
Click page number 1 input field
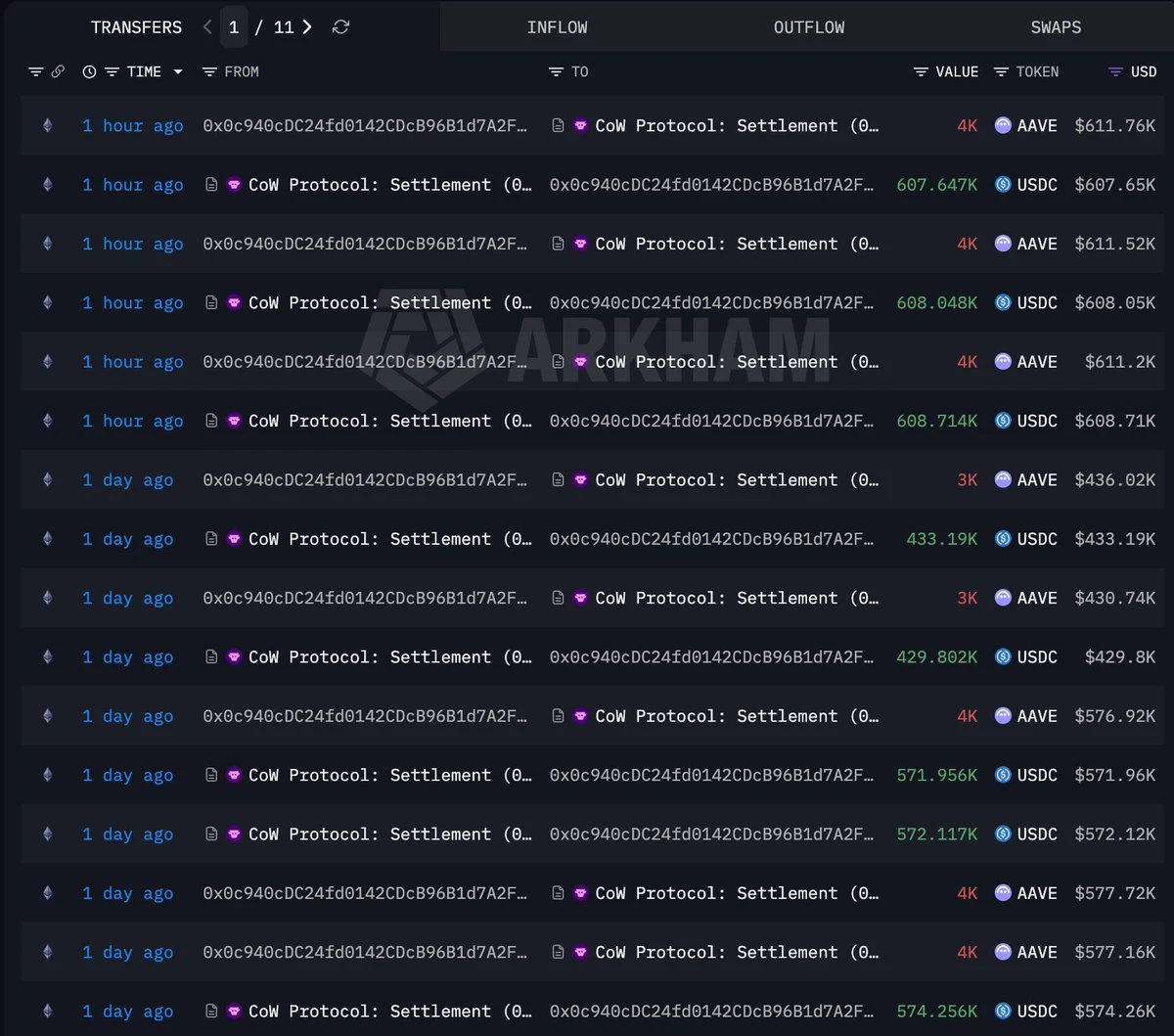[x=233, y=27]
